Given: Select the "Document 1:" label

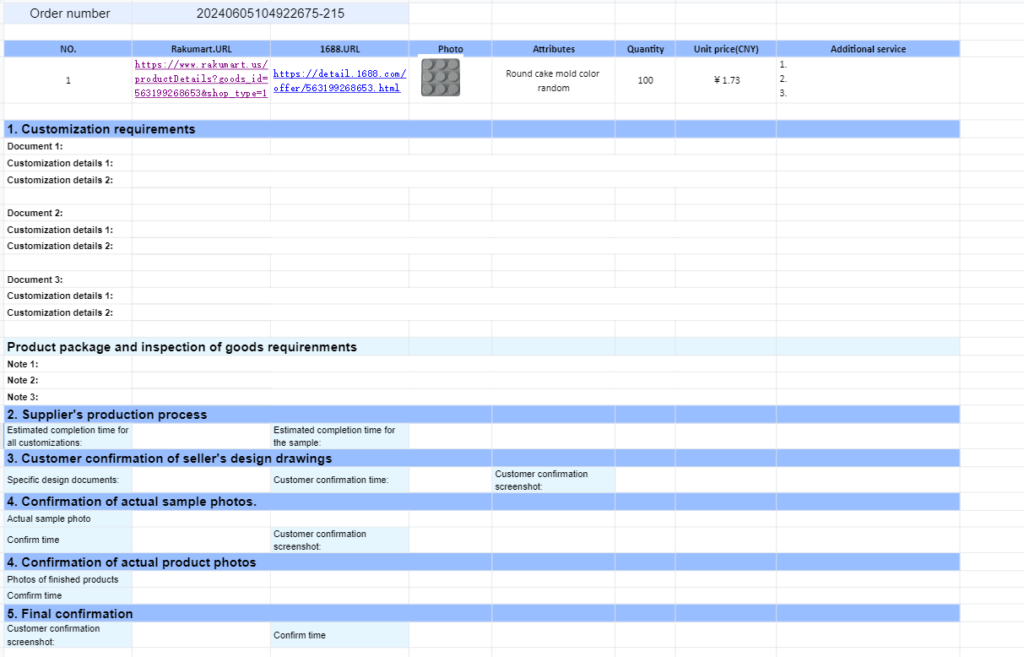Looking at the screenshot, I should click(x=35, y=146).
